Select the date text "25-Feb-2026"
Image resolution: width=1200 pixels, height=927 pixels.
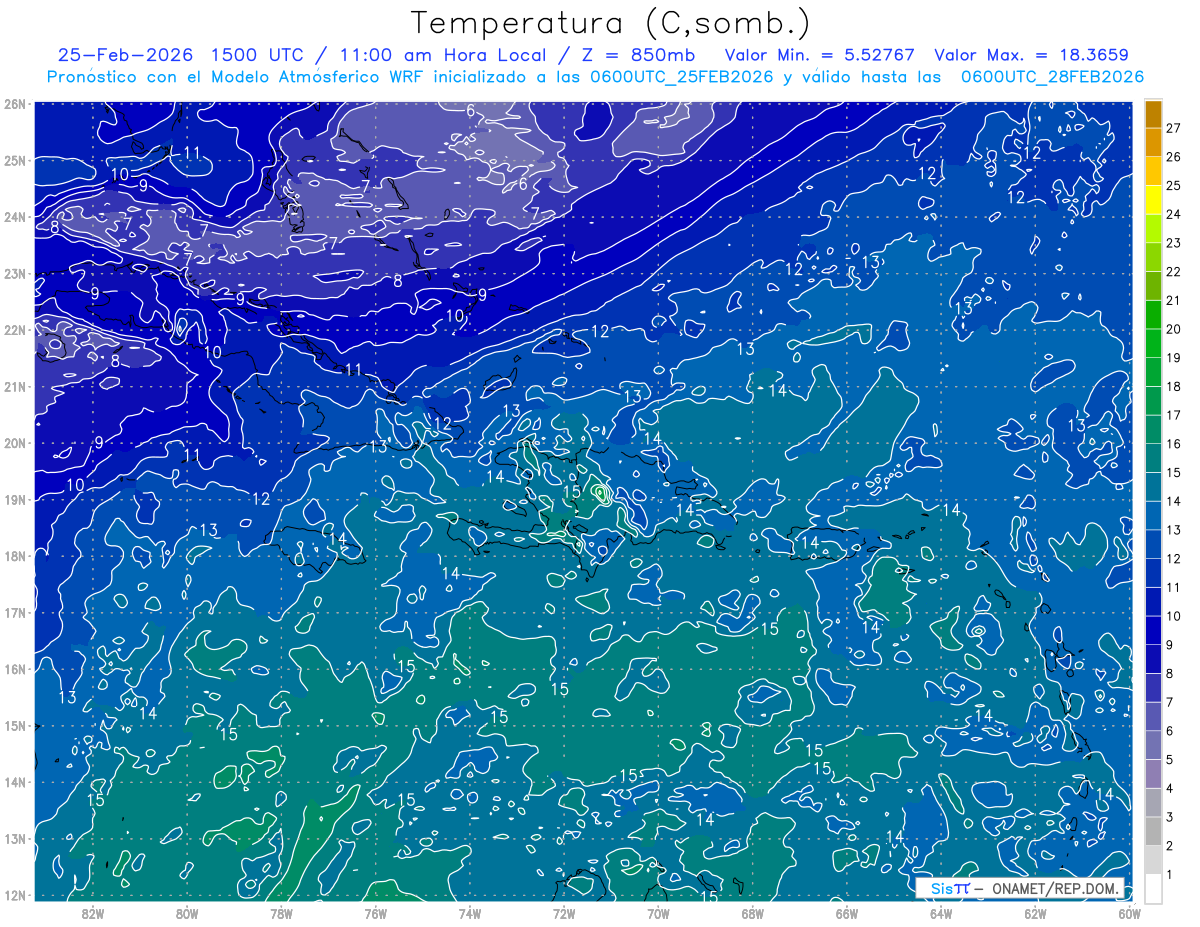tap(124, 55)
